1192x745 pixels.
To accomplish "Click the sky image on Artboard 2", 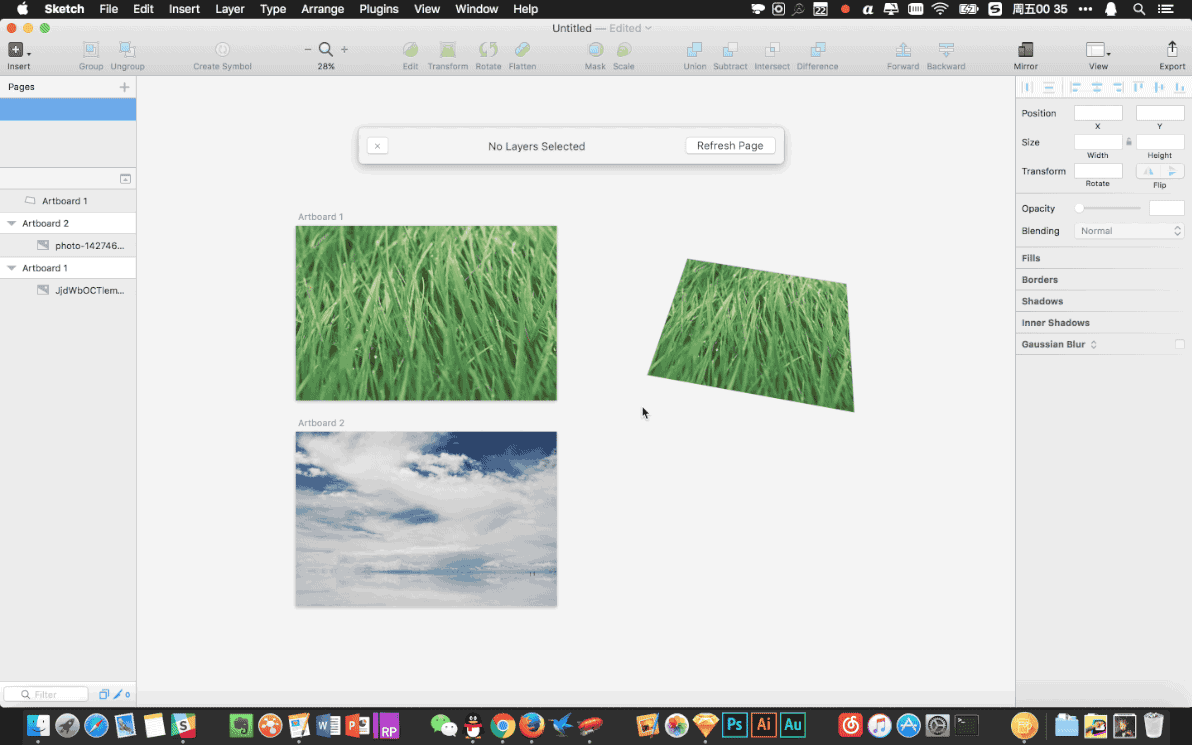I will pyautogui.click(x=426, y=519).
